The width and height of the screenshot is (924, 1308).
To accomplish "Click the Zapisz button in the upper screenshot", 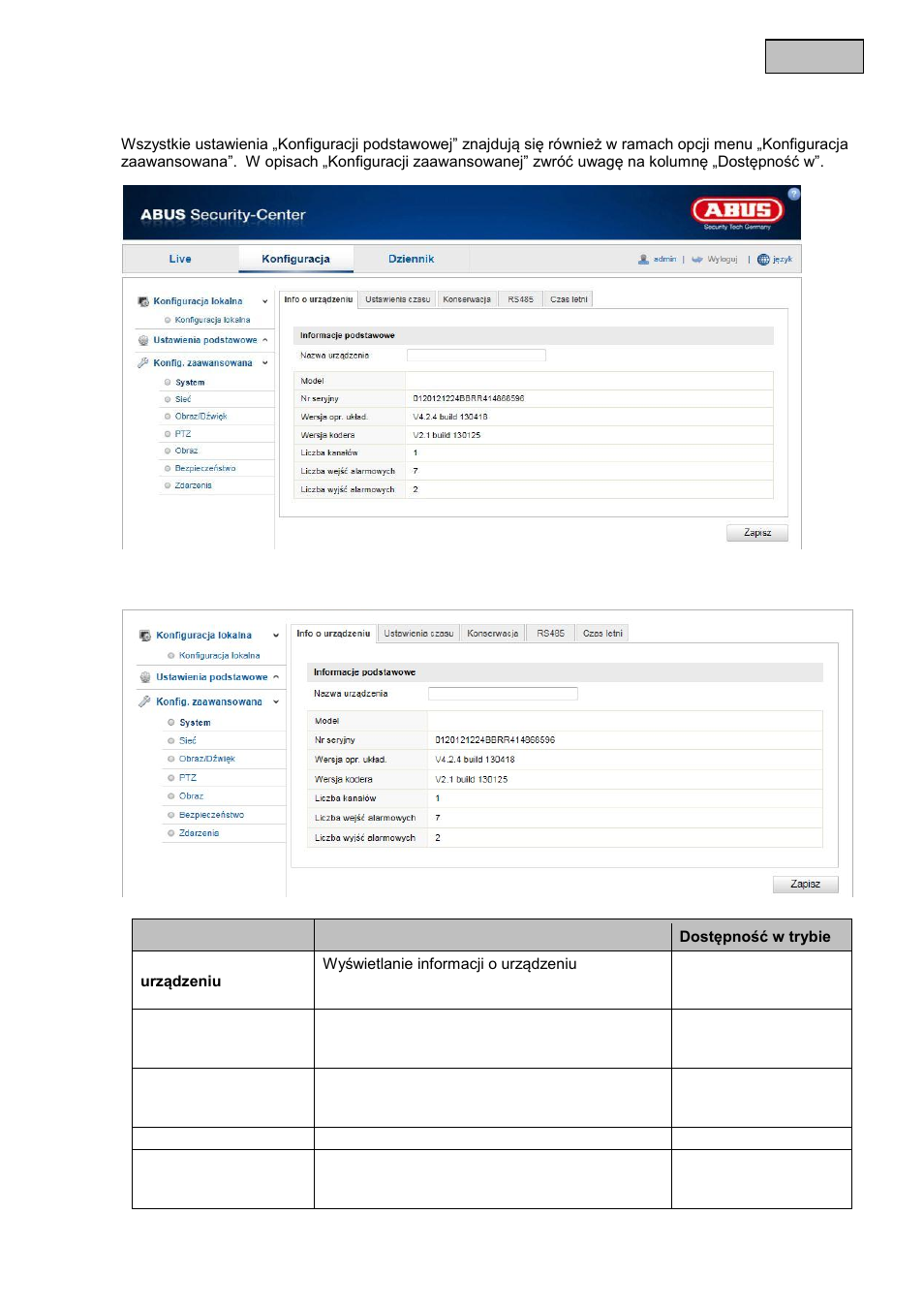I will [x=757, y=533].
